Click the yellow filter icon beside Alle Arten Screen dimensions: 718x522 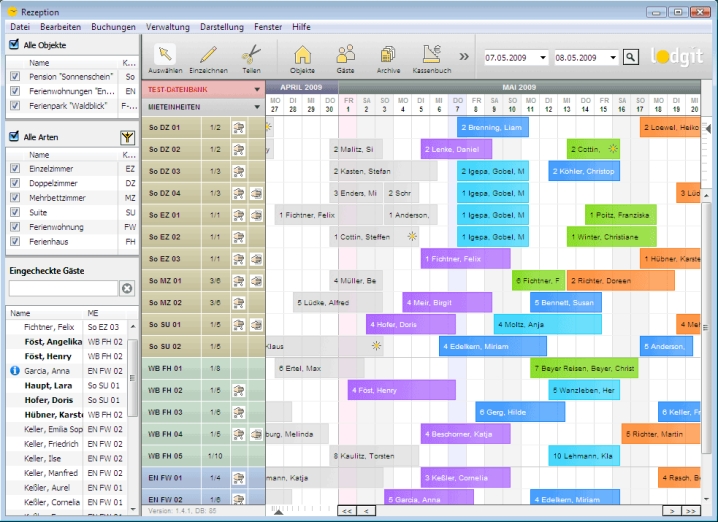127,136
